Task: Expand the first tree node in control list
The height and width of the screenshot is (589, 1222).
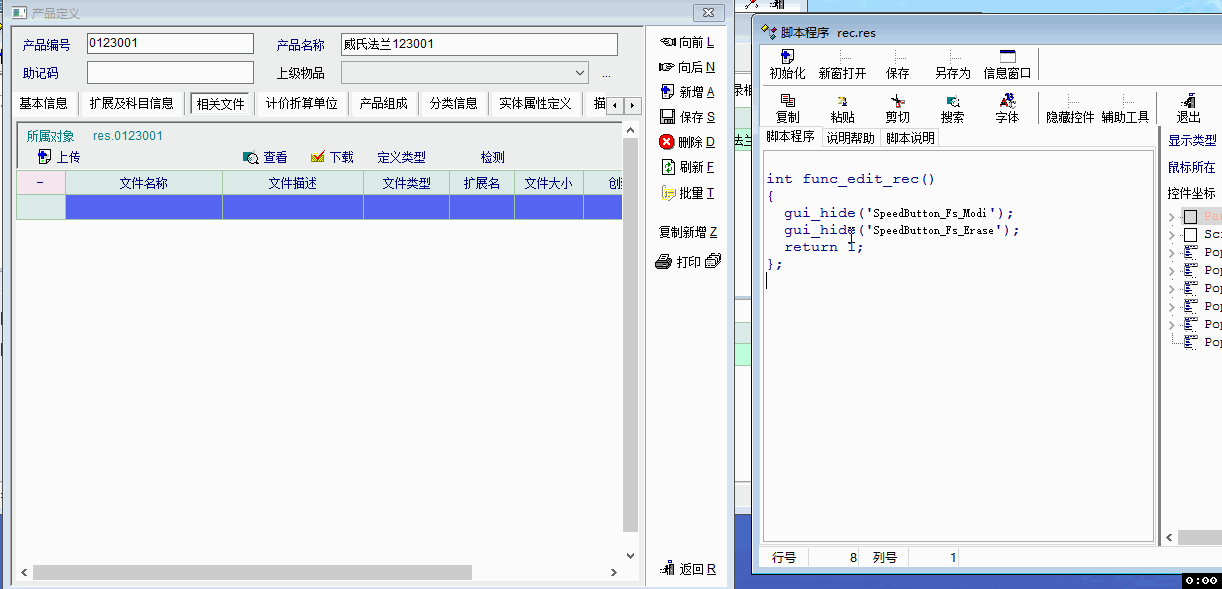Action: coord(1172,217)
